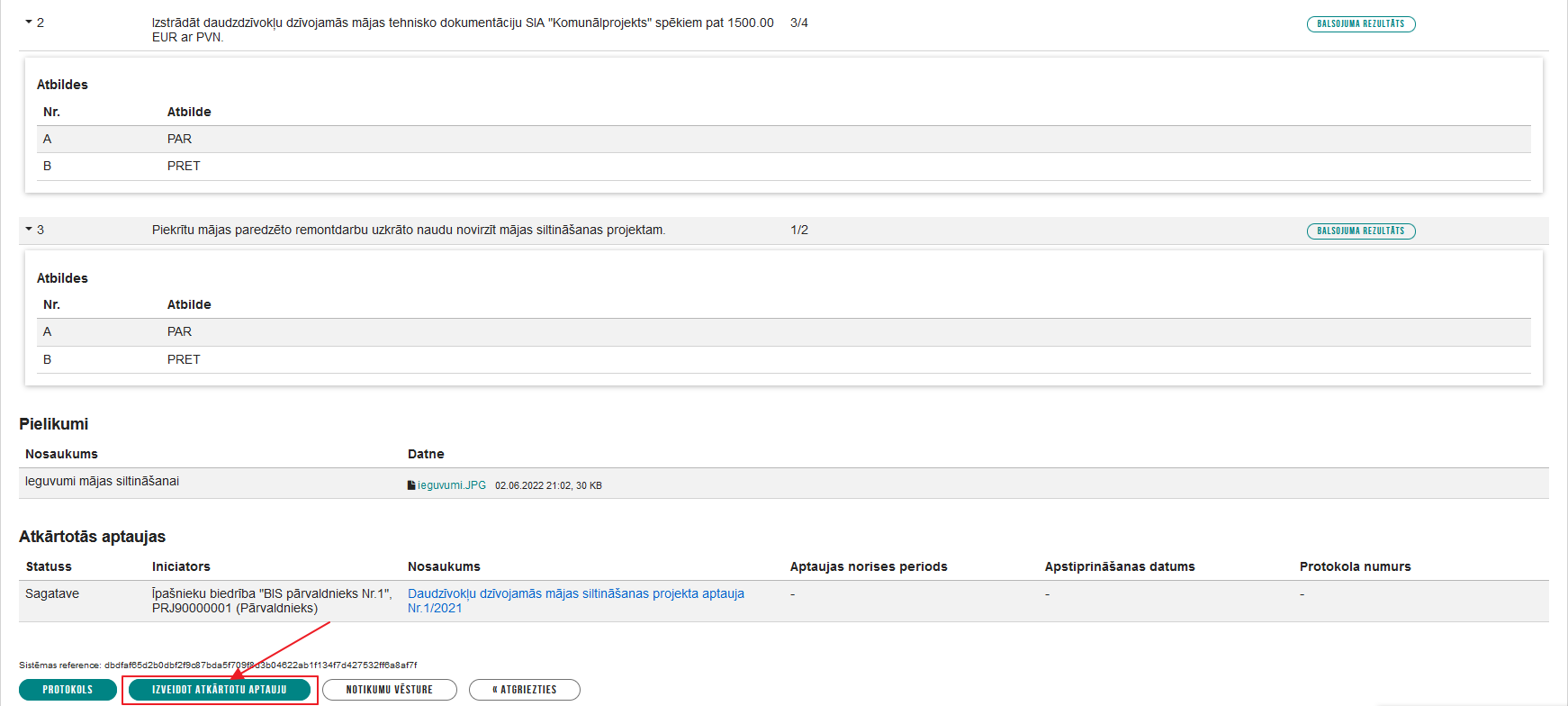Click the 1/2 value in question 3
Viewport: 1568px width, 706px height.
pyautogui.click(x=799, y=230)
